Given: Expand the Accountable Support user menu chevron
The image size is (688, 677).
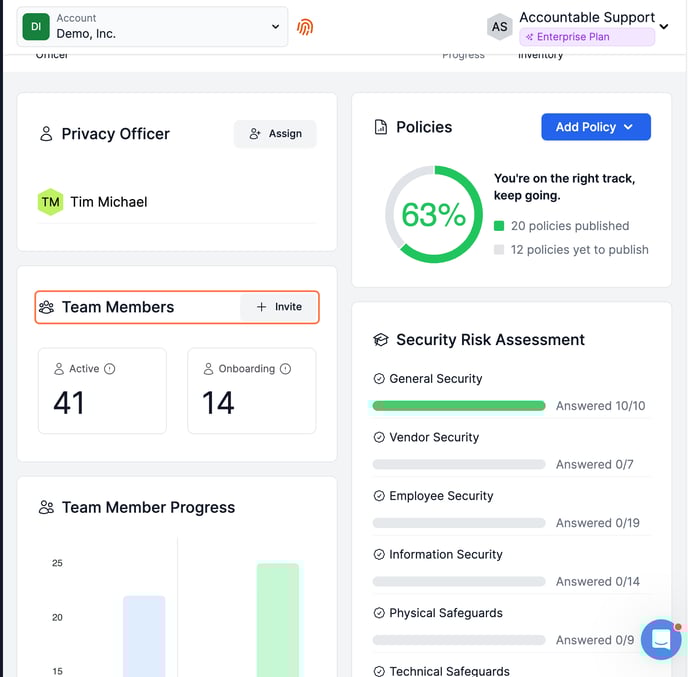Looking at the screenshot, I should click(x=664, y=27).
